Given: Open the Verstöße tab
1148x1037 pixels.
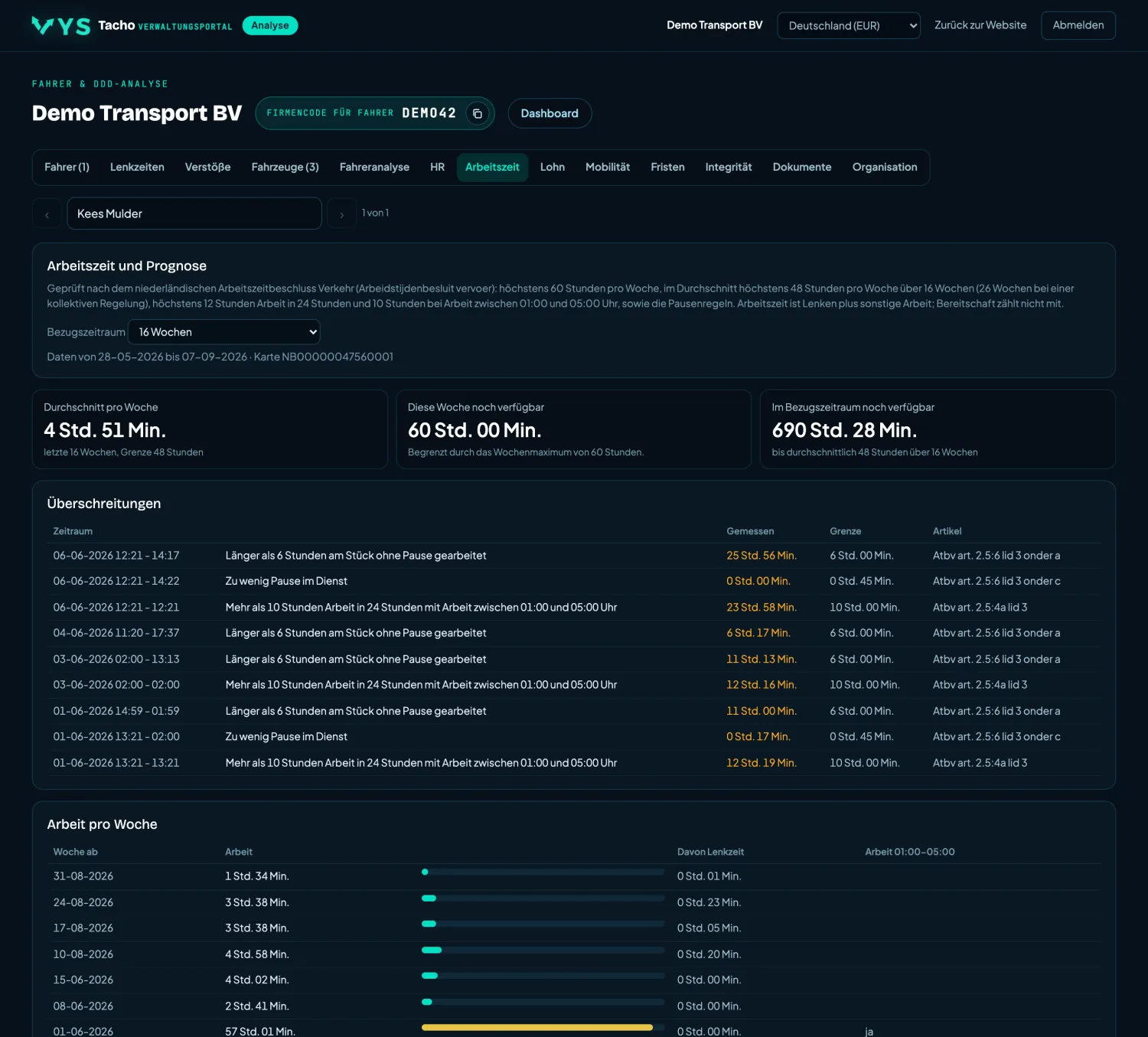Looking at the screenshot, I should click(x=207, y=167).
